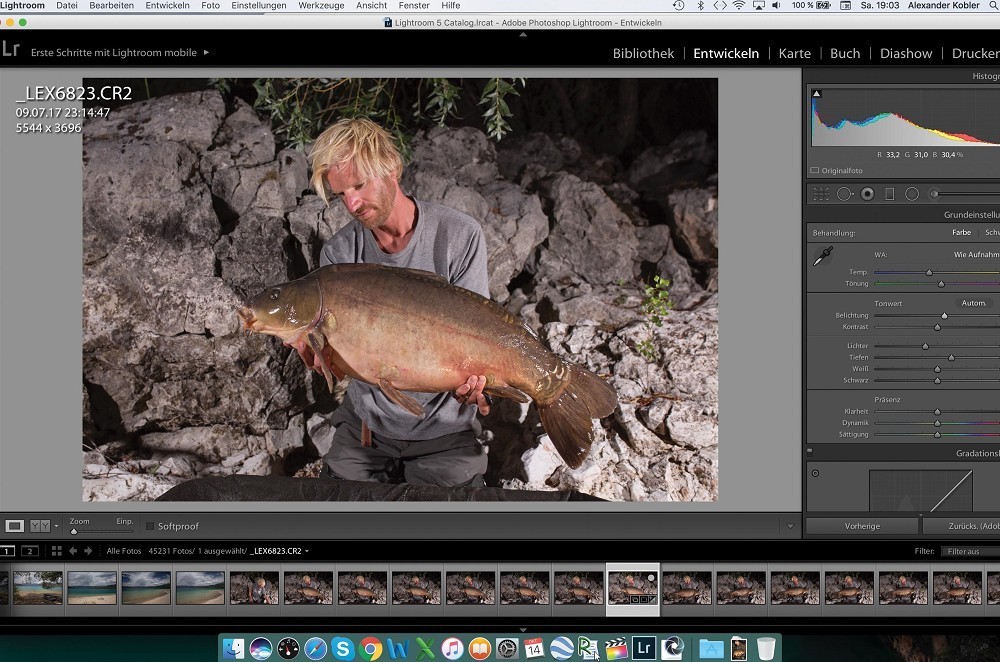Go forward with filmstrip right arrow
This screenshot has height=662, width=1000.
[88, 551]
